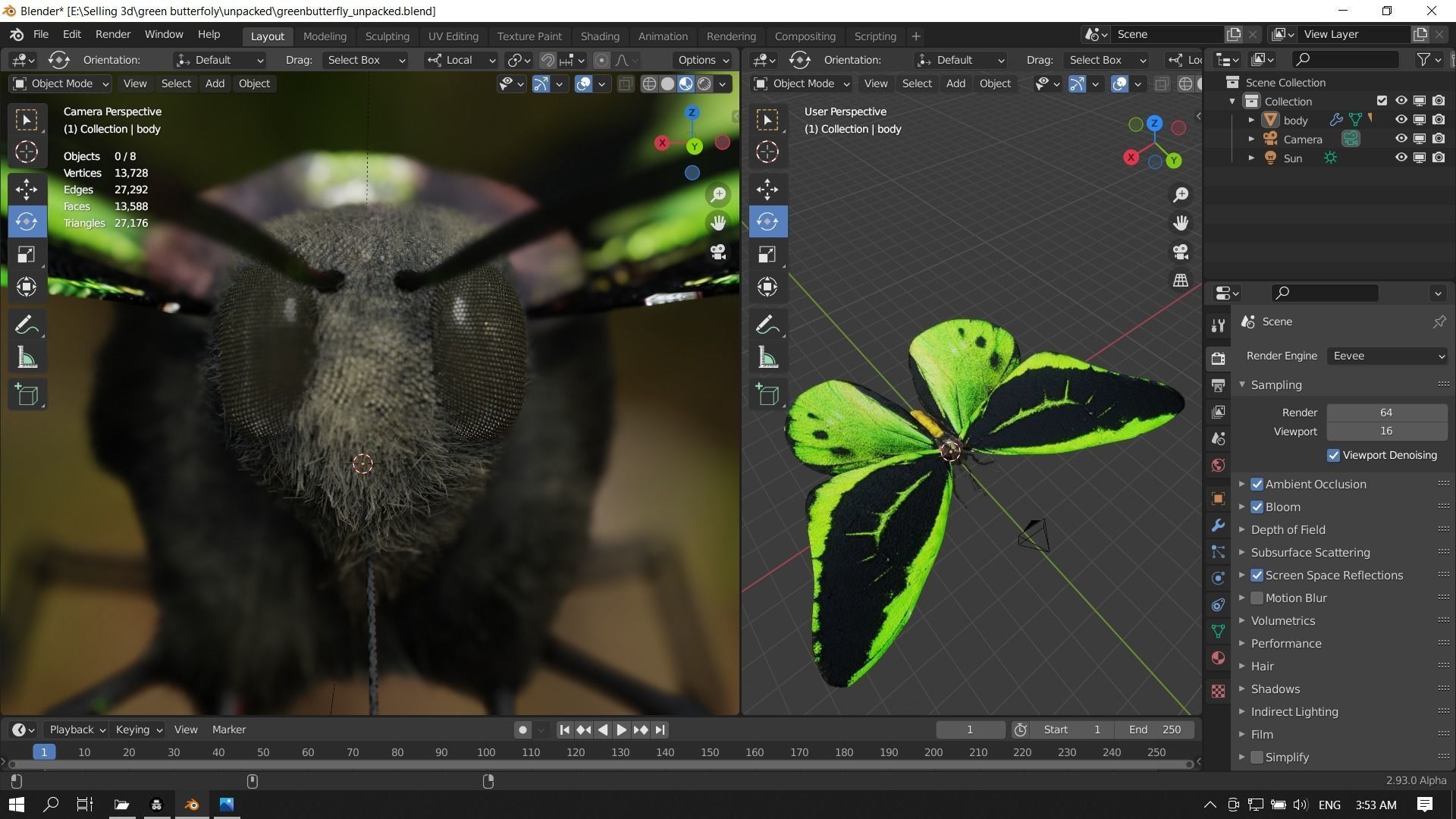Select the Measure tool in left viewport
The width and height of the screenshot is (1456, 819).
[x=27, y=358]
